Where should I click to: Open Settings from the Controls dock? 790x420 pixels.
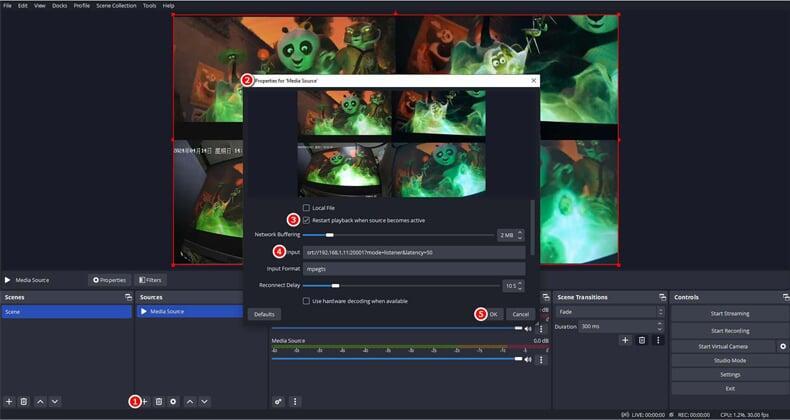pos(730,375)
